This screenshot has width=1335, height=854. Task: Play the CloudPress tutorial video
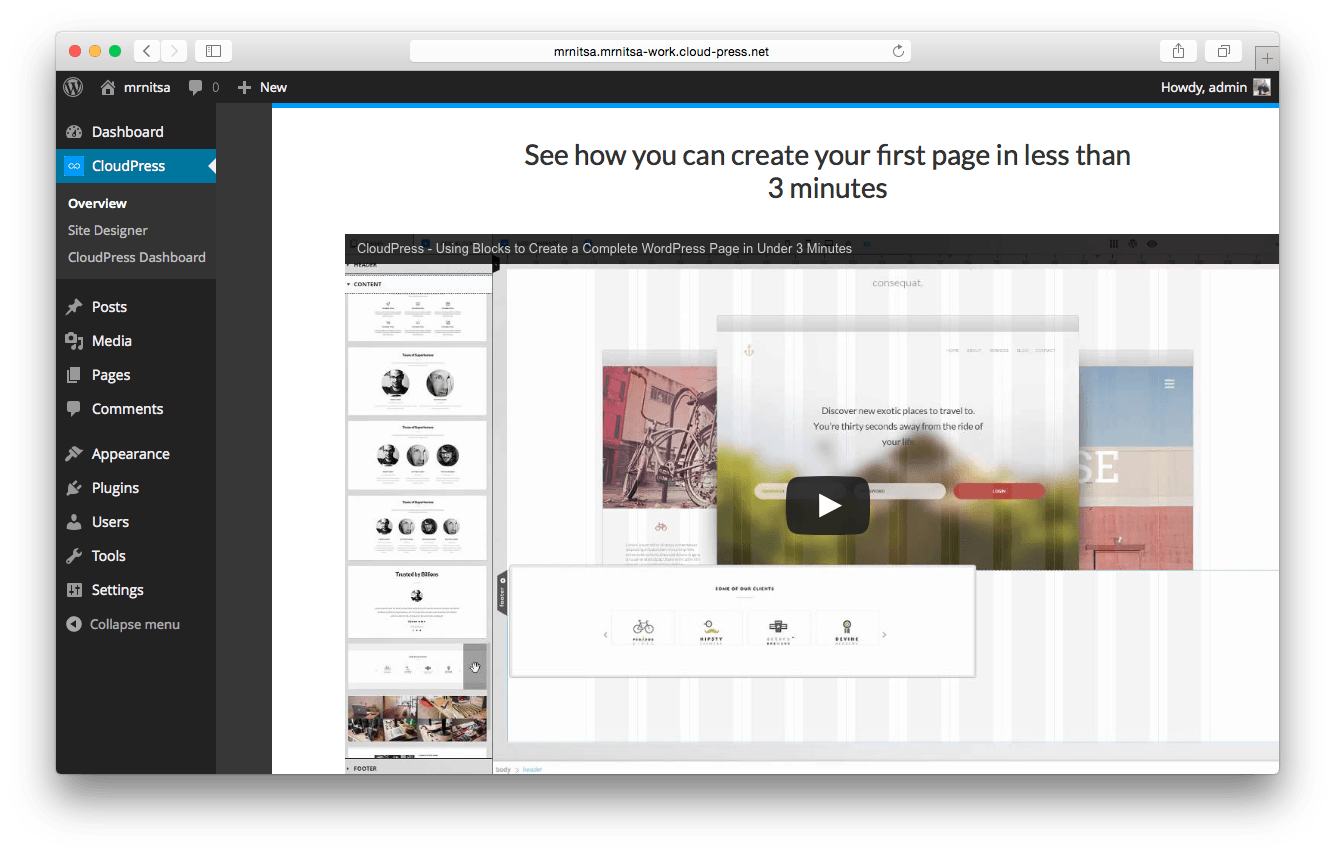pyautogui.click(x=827, y=505)
